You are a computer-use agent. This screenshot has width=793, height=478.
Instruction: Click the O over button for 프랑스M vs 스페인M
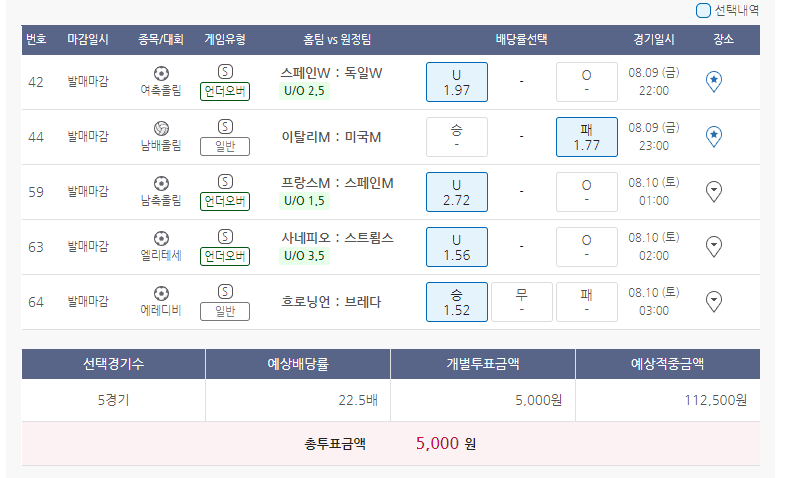coord(586,192)
